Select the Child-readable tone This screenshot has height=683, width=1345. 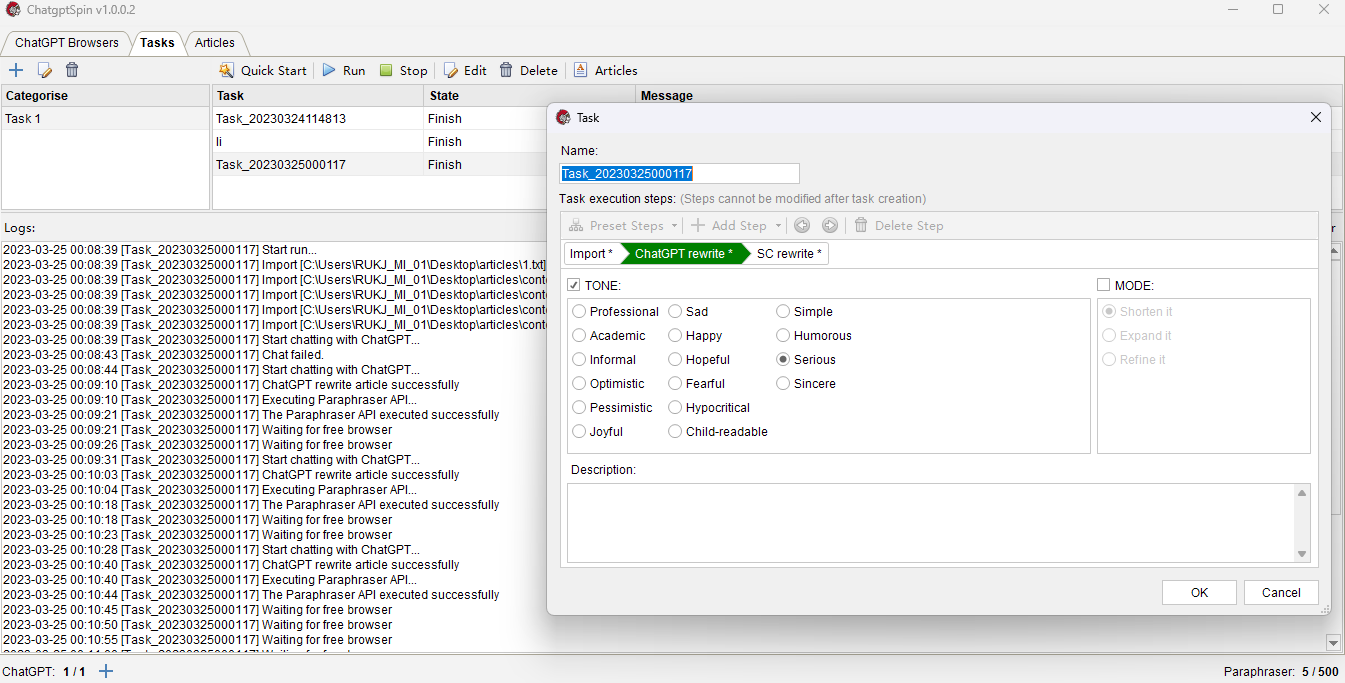(718, 432)
